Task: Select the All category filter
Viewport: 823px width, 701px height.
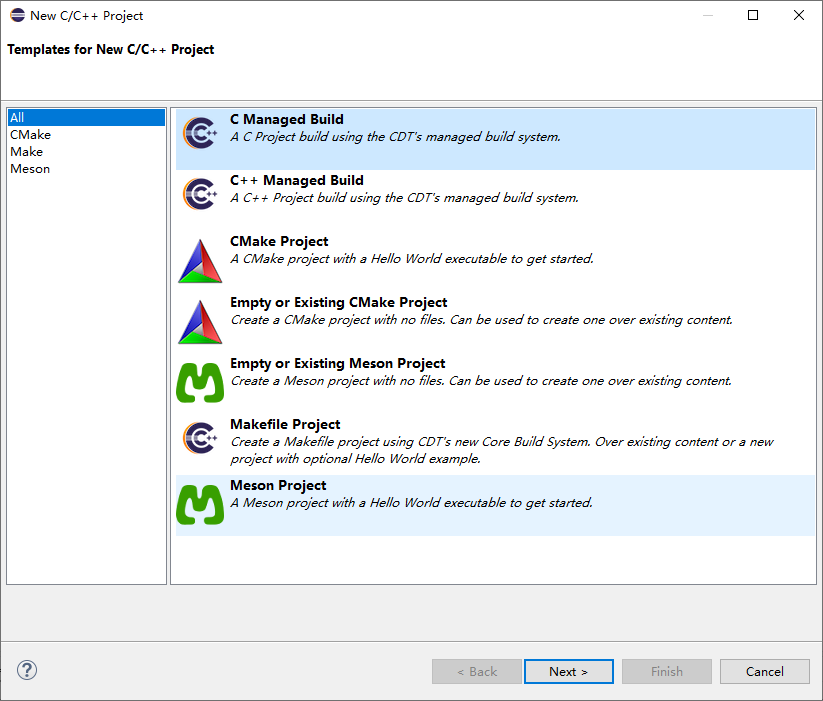Action: (87, 118)
